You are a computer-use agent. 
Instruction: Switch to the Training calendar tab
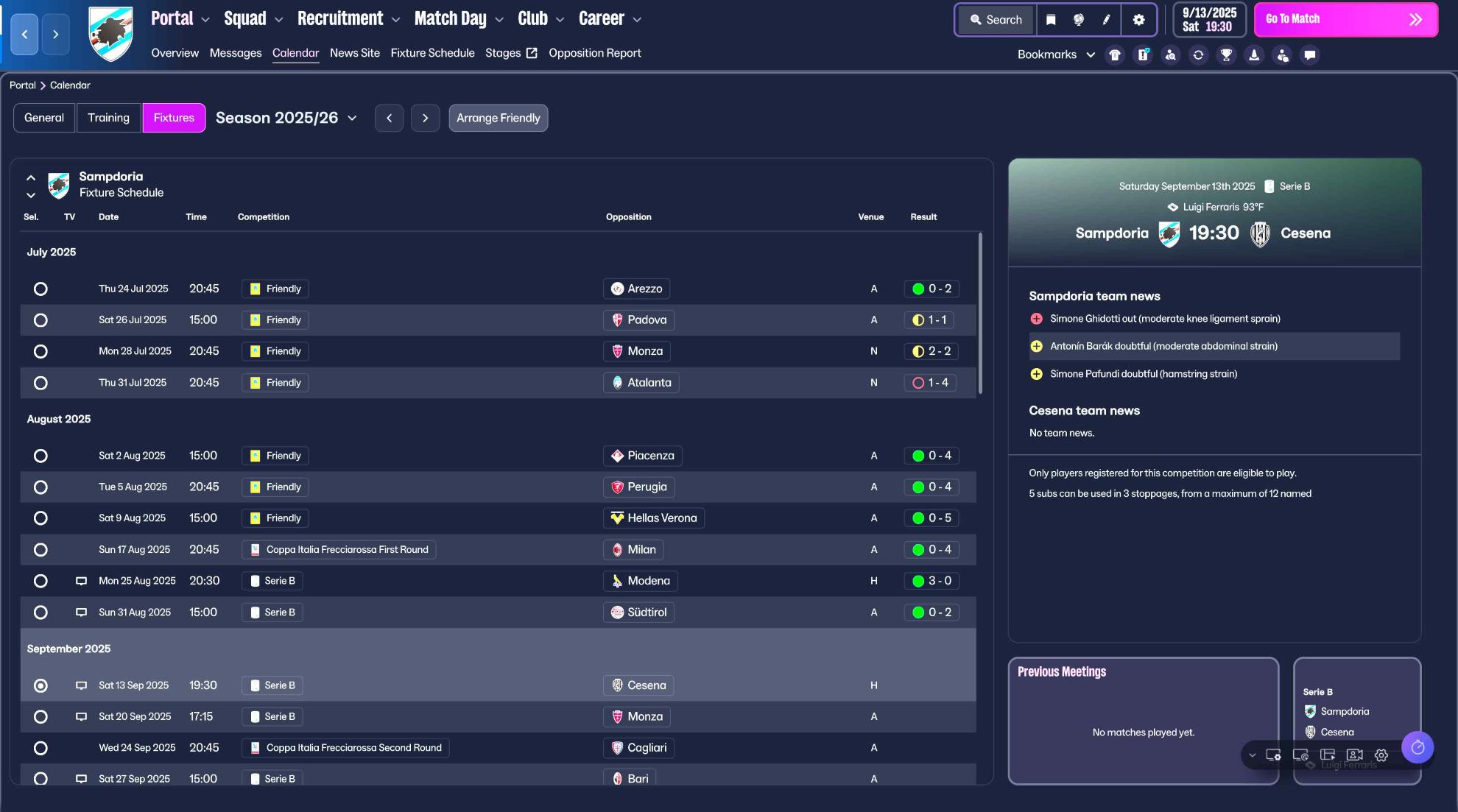108,118
